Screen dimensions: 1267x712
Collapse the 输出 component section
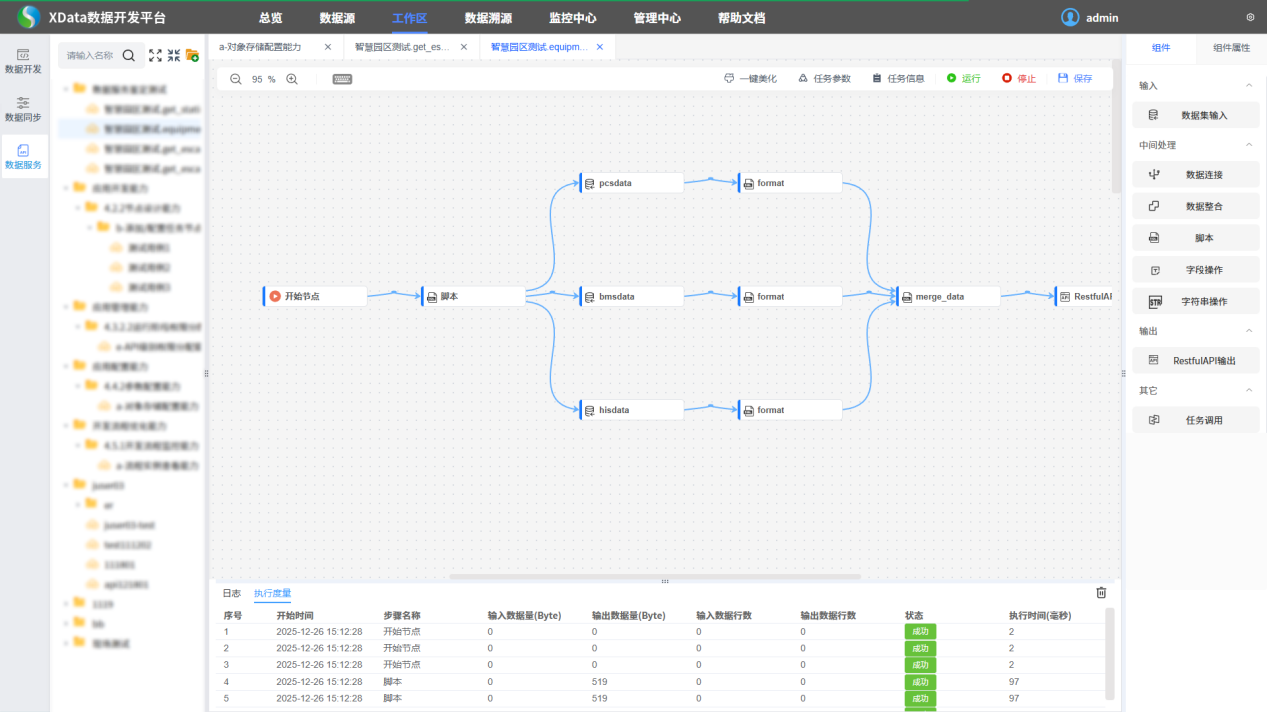point(1248,331)
